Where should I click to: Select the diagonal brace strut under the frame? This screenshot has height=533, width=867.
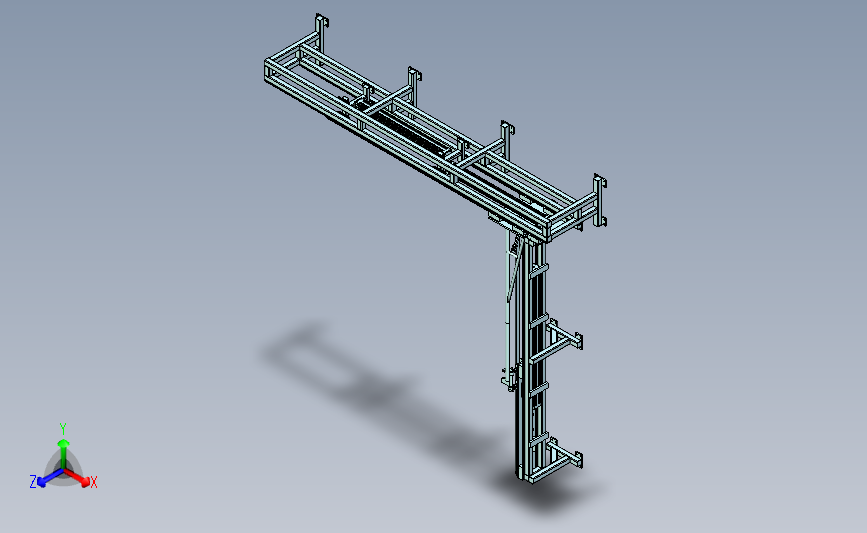pyautogui.click(x=515, y=269)
